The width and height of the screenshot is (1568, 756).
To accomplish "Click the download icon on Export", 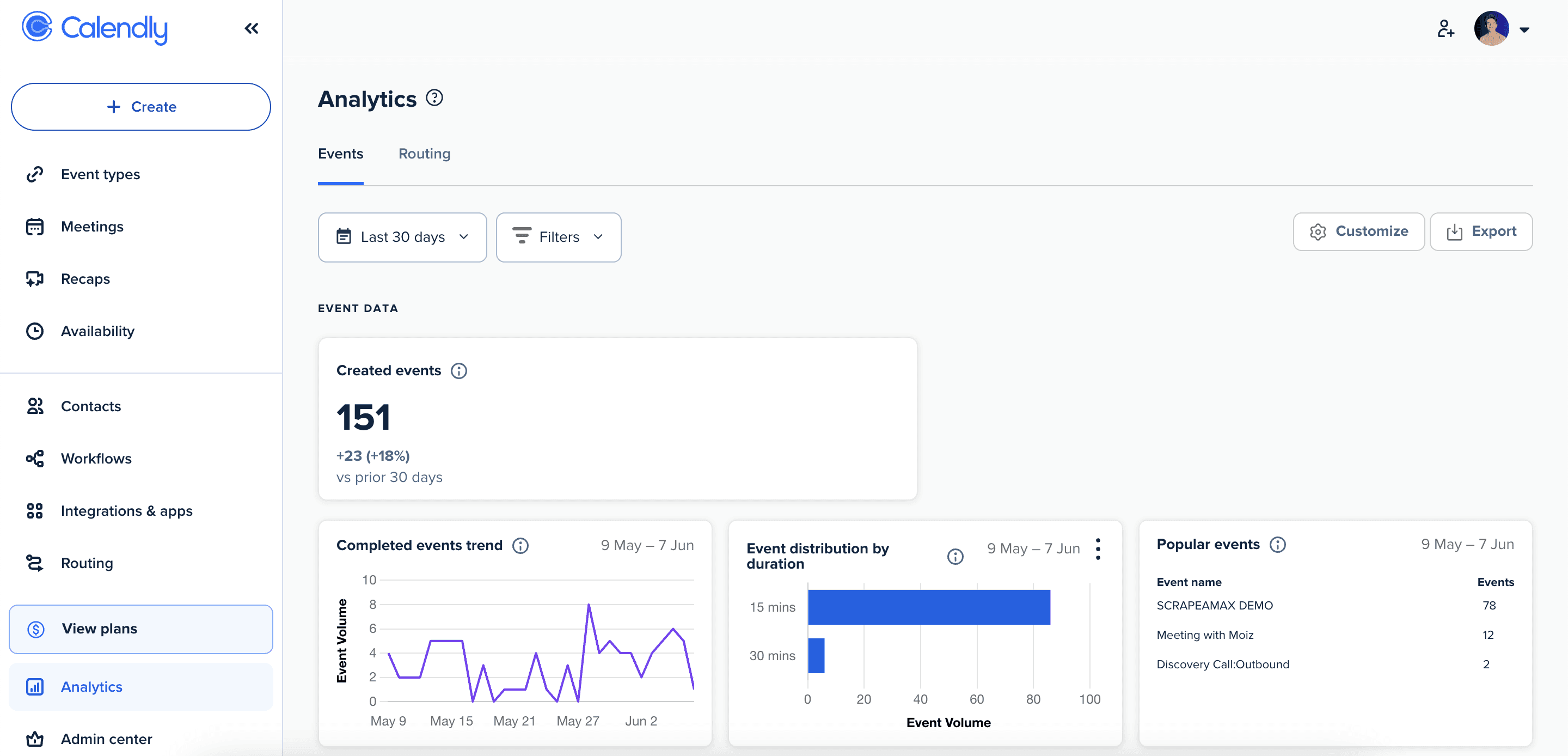I will pyautogui.click(x=1454, y=232).
